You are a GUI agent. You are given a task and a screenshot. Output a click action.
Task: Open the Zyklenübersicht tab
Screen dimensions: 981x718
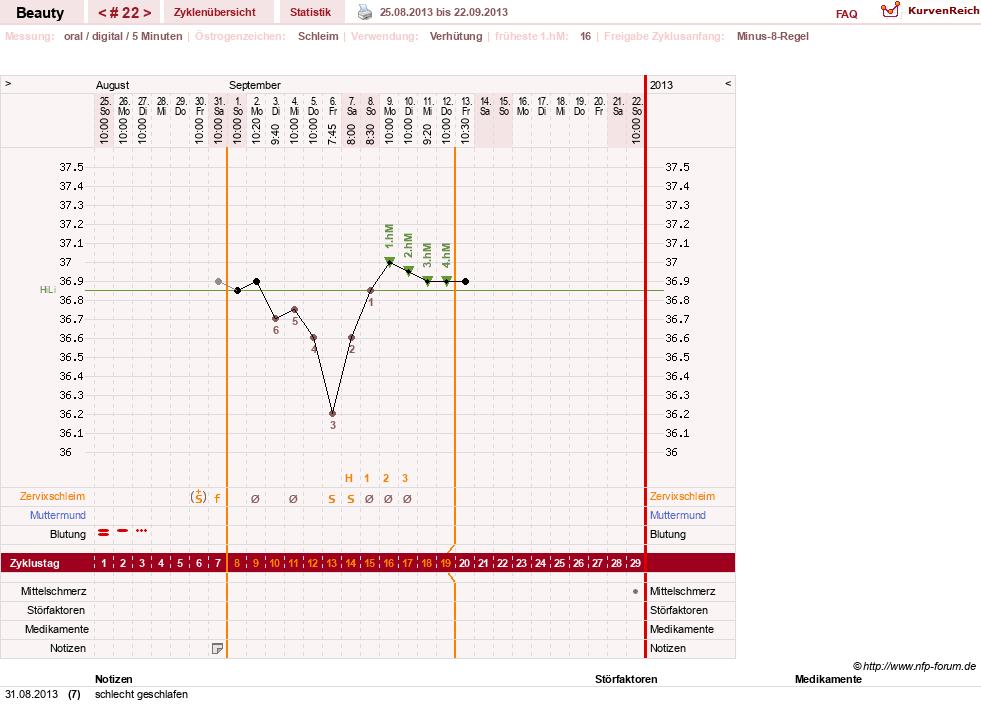[x=215, y=13]
